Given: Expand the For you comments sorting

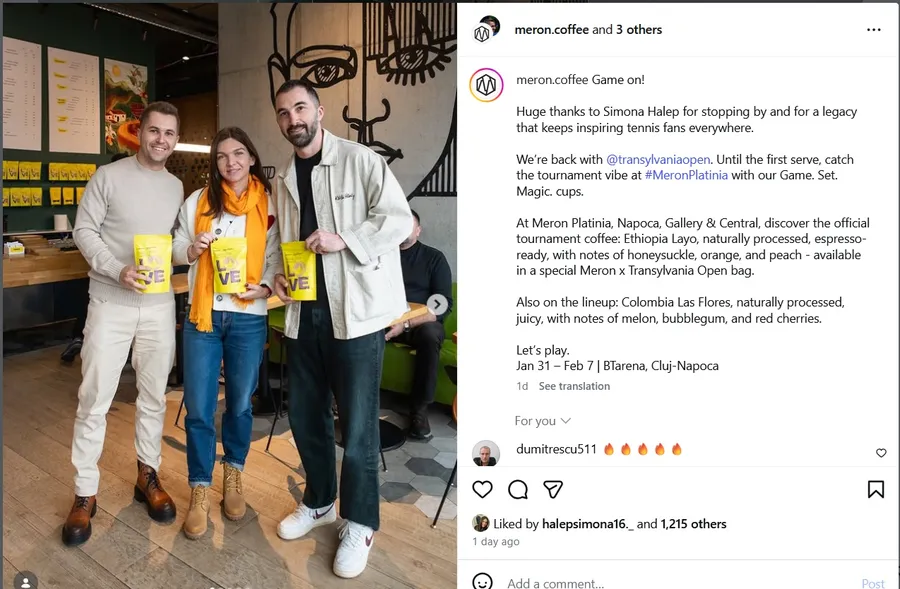Looking at the screenshot, I should [x=542, y=421].
